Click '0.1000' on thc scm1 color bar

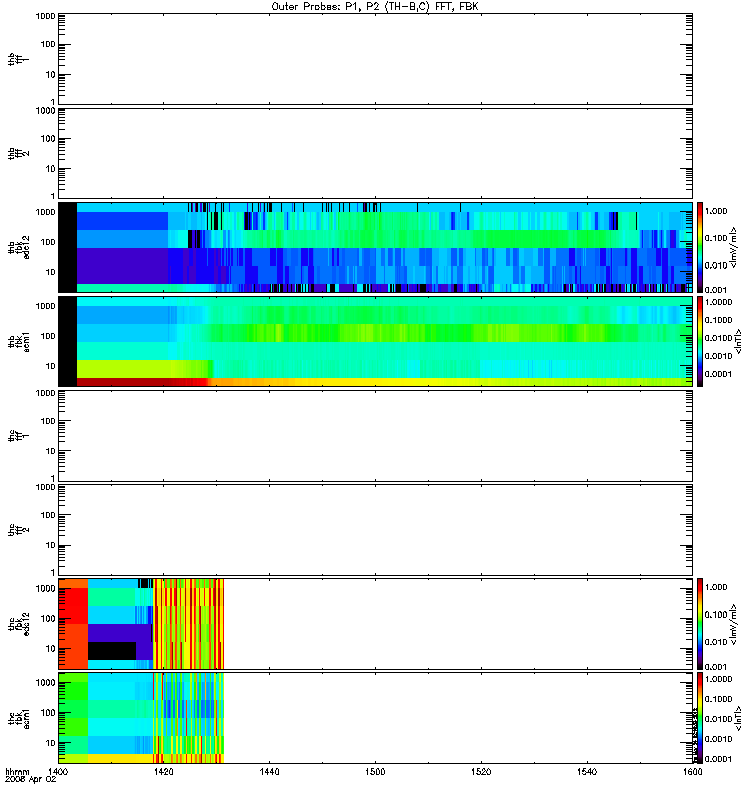coord(718,699)
